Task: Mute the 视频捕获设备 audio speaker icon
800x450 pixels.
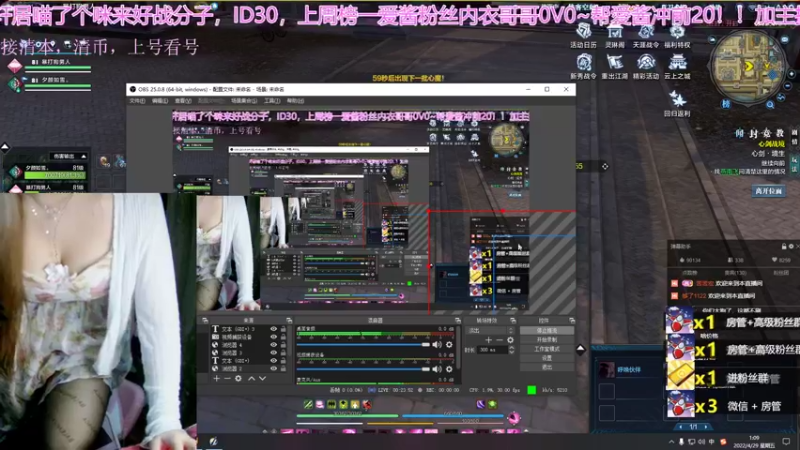Action: click(437, 369)
